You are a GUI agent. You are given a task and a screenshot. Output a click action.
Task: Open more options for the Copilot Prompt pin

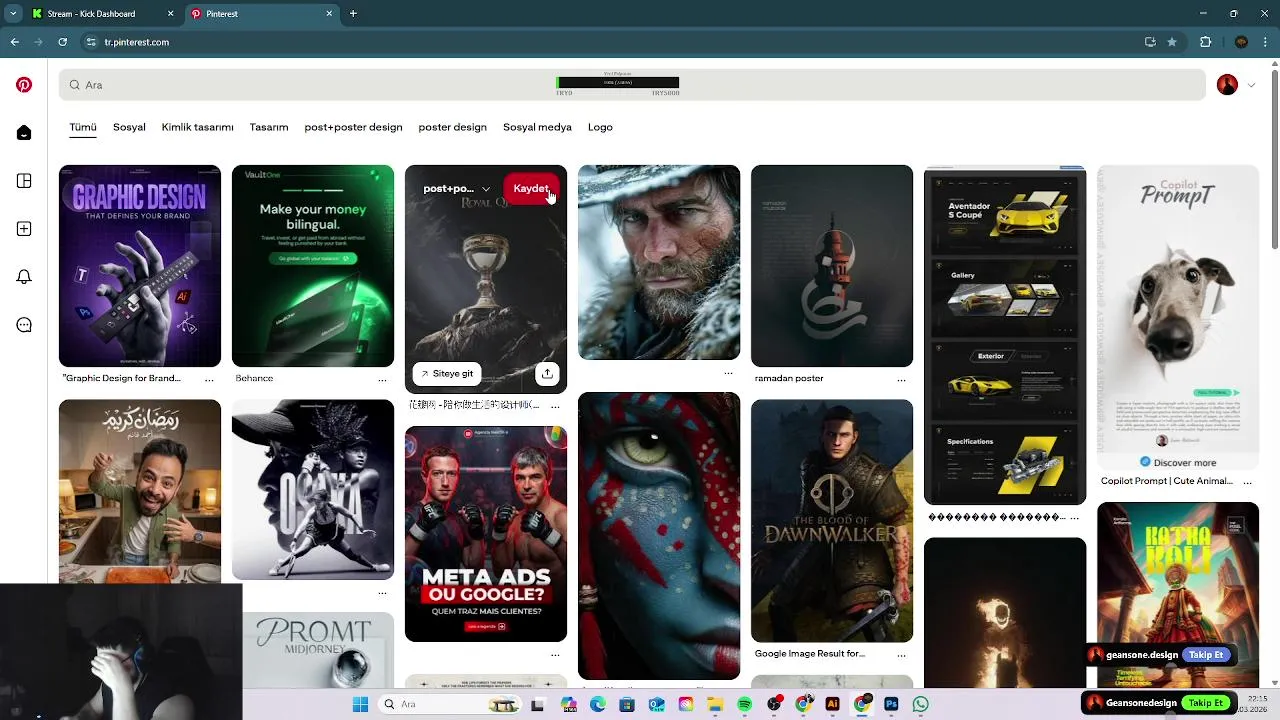tap(1247, 481)
